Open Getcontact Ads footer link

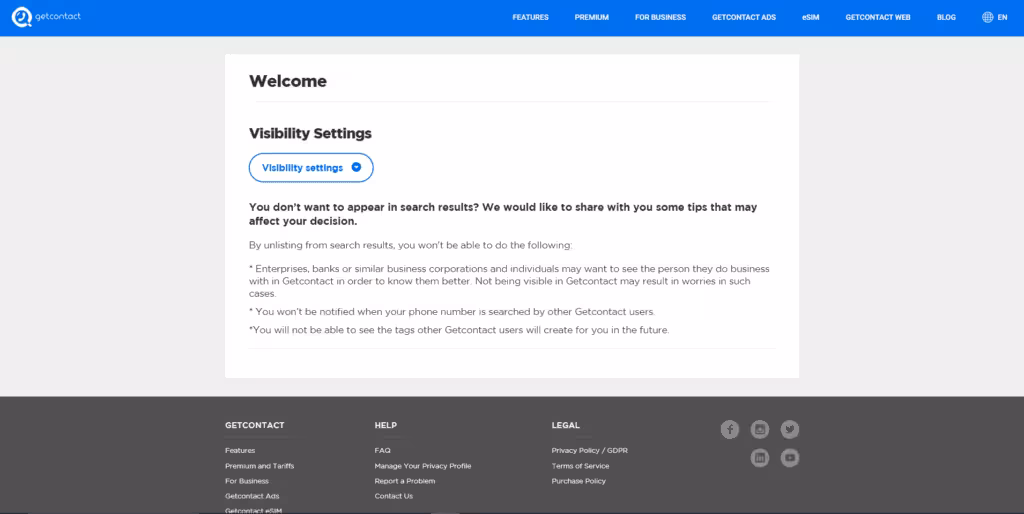click(x=252, y=496)
